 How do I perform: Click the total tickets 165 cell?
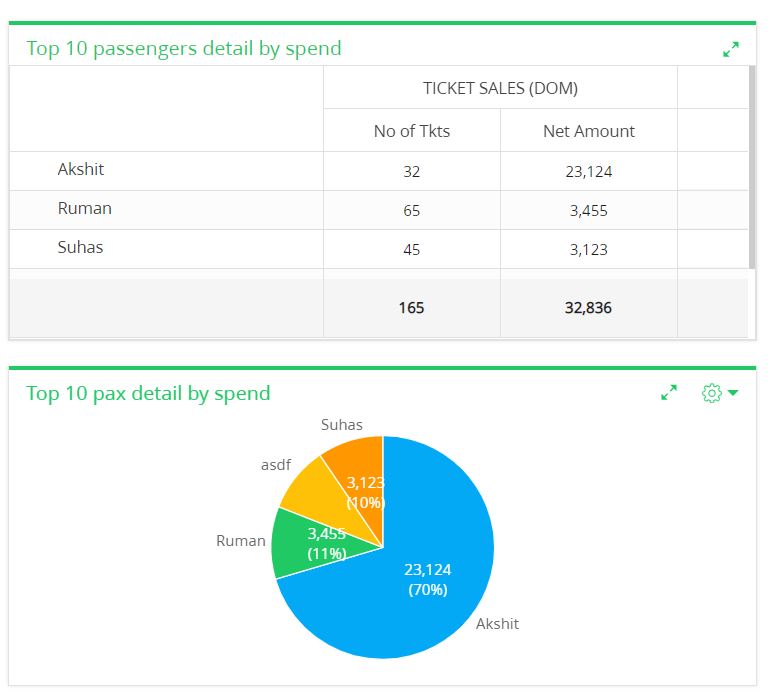point(412,308)
